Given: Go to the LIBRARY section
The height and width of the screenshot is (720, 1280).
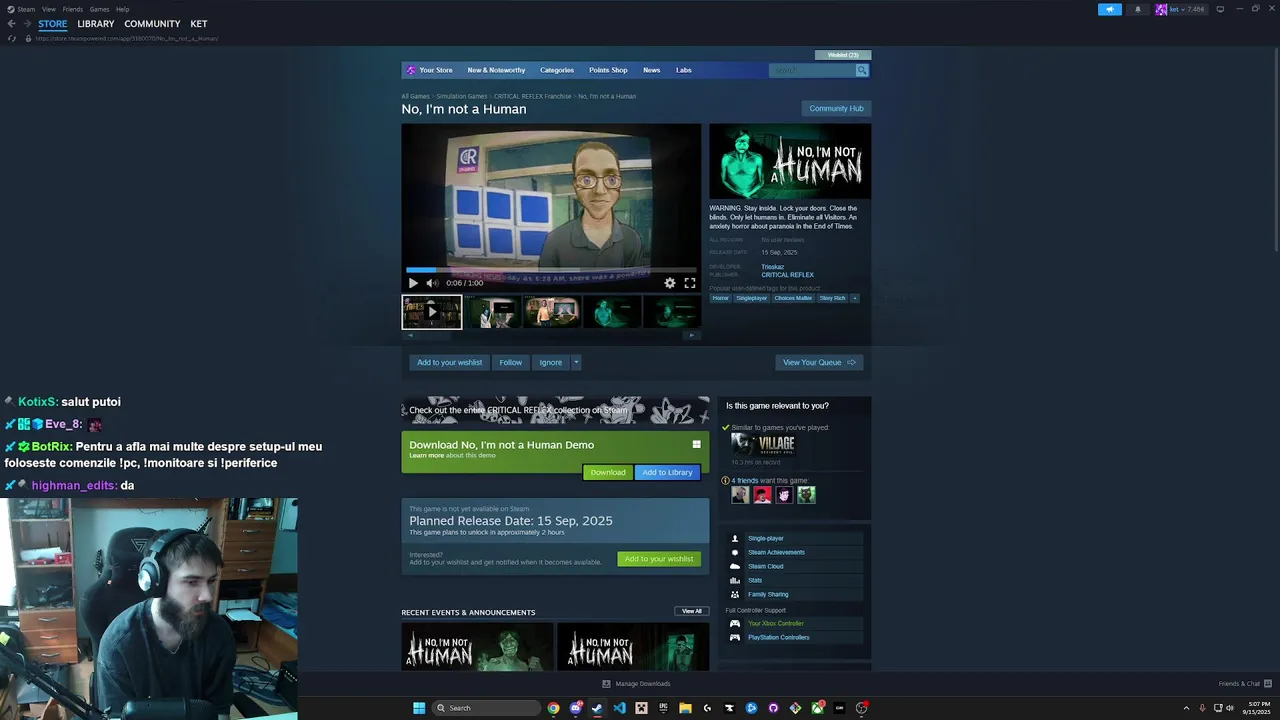Looking at the screenshot, I should (96, 24).
